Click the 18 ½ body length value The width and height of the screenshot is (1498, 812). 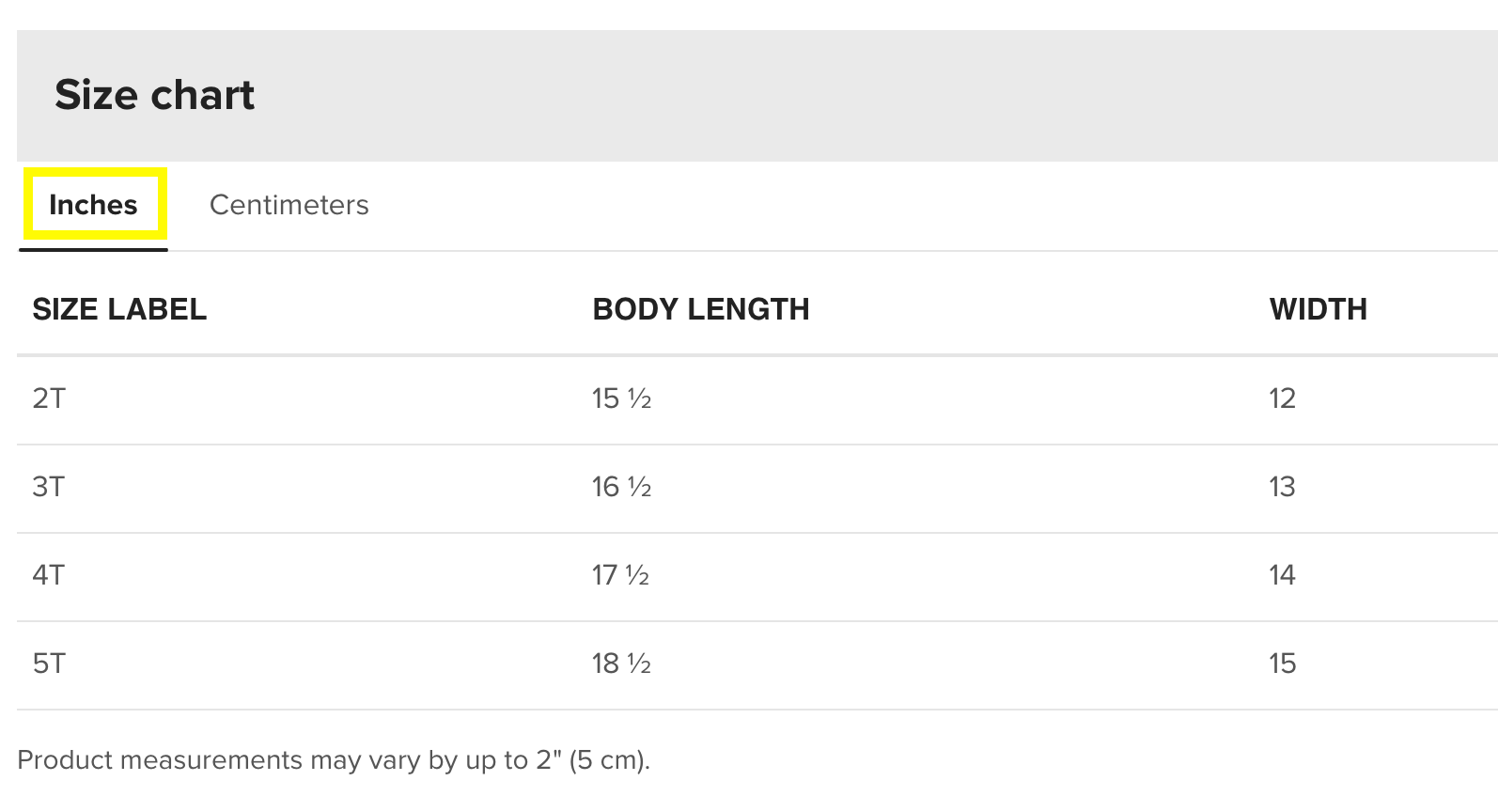[x=621, y=664]
